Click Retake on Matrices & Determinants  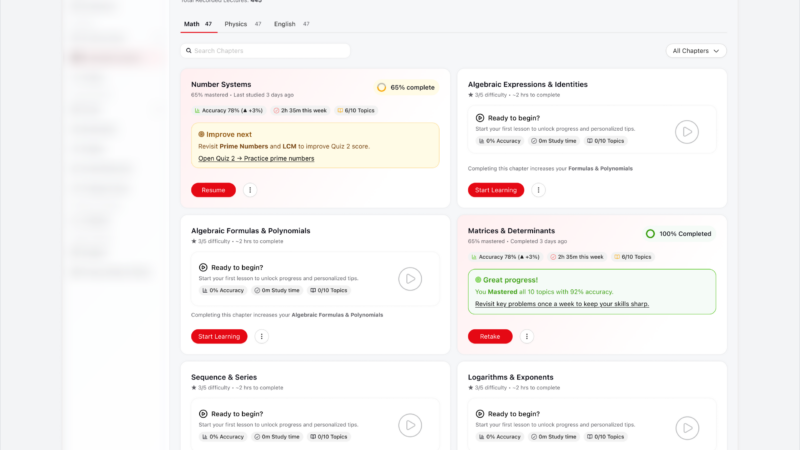490,336
